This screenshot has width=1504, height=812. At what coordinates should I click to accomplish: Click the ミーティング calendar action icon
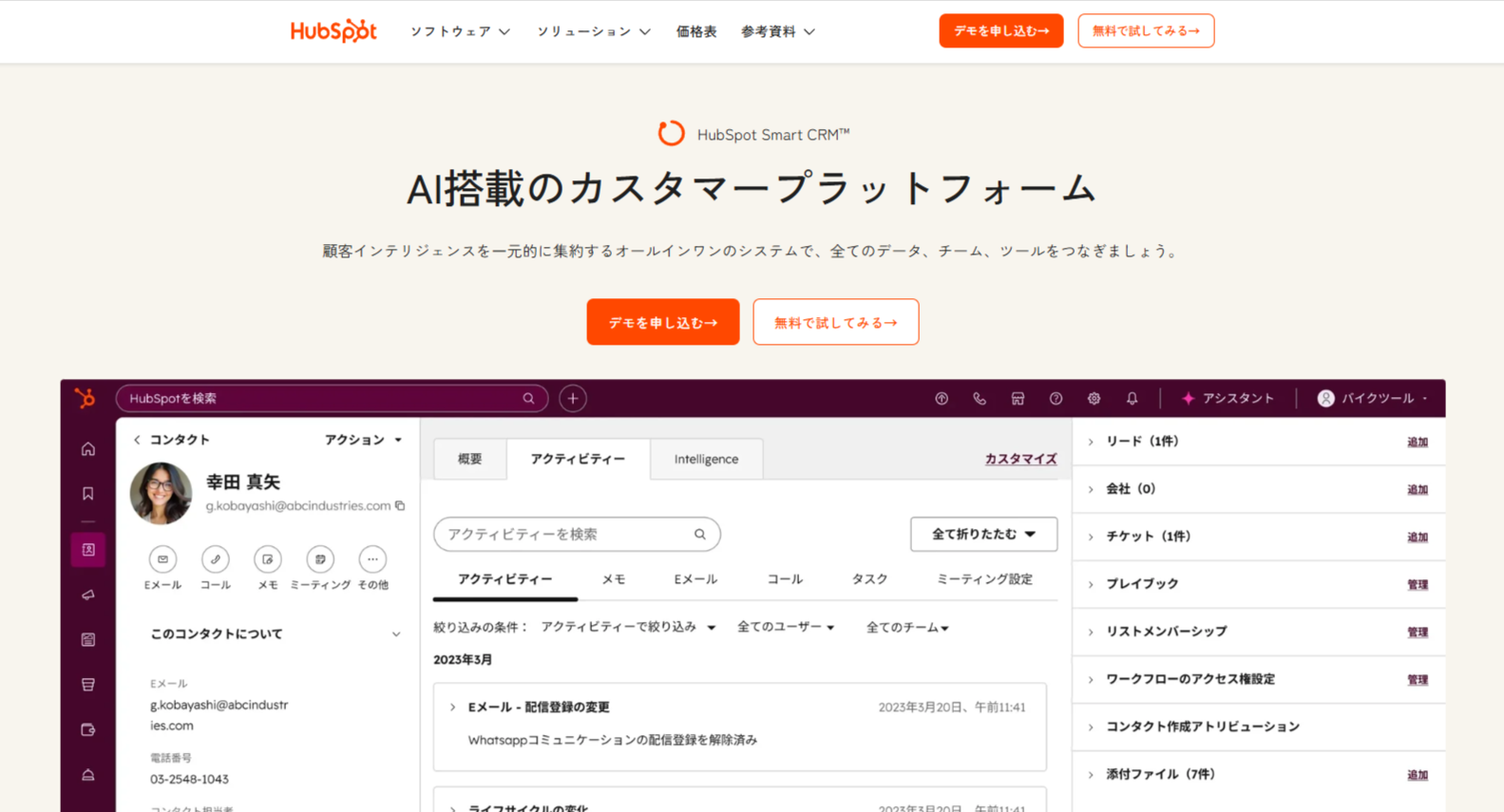pyautogui.click(x=320, y=559)
